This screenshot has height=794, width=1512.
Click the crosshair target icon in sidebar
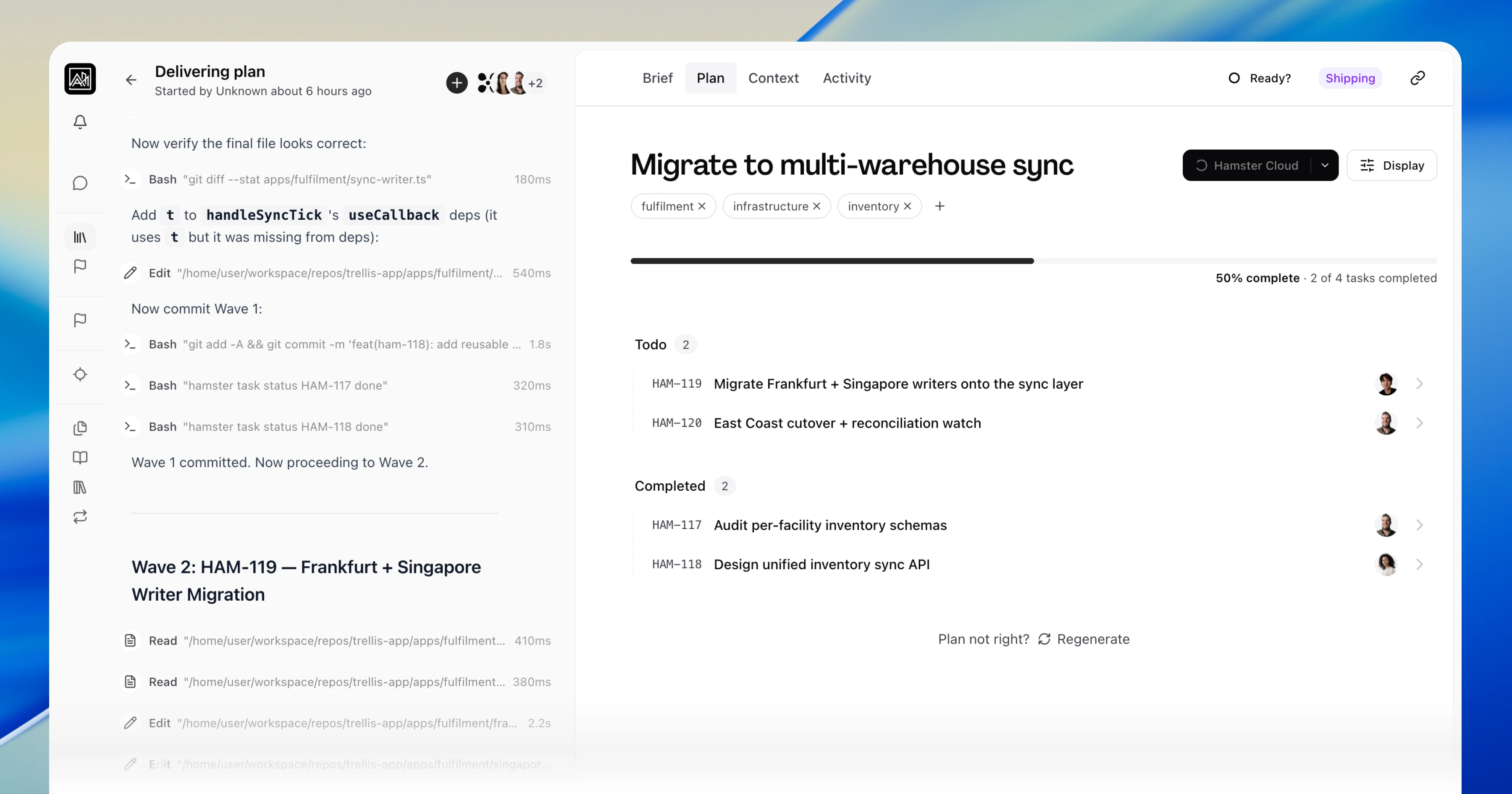[80, 374]
